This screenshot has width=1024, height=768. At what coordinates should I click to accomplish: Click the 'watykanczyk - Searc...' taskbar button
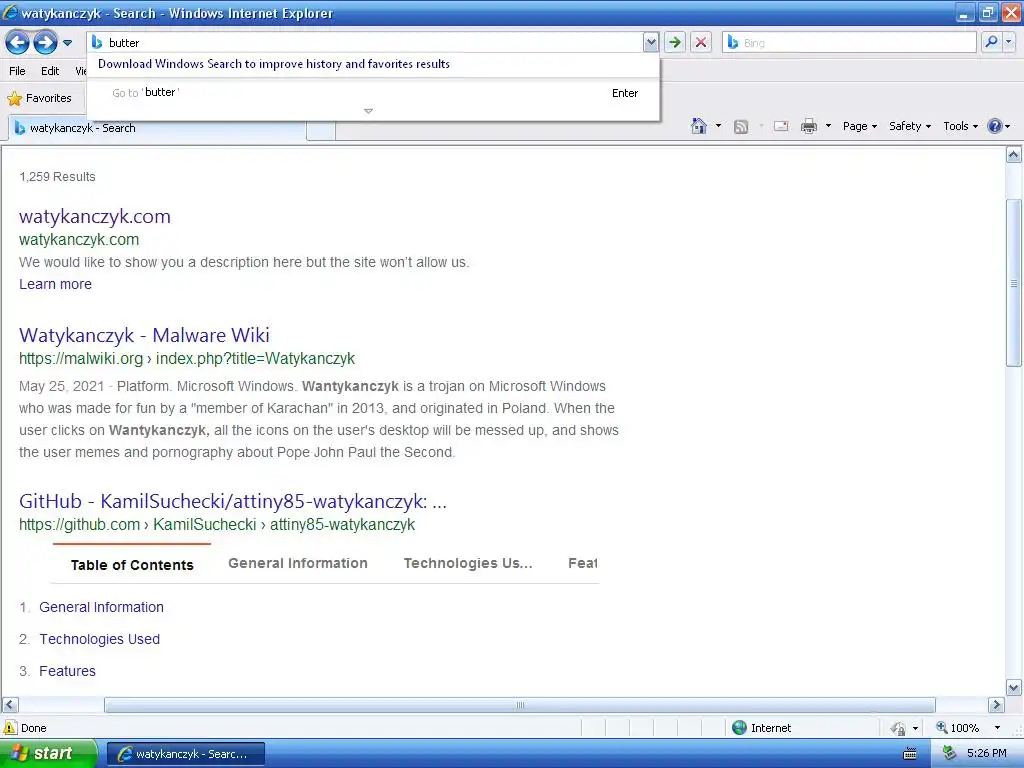point(185,754)
